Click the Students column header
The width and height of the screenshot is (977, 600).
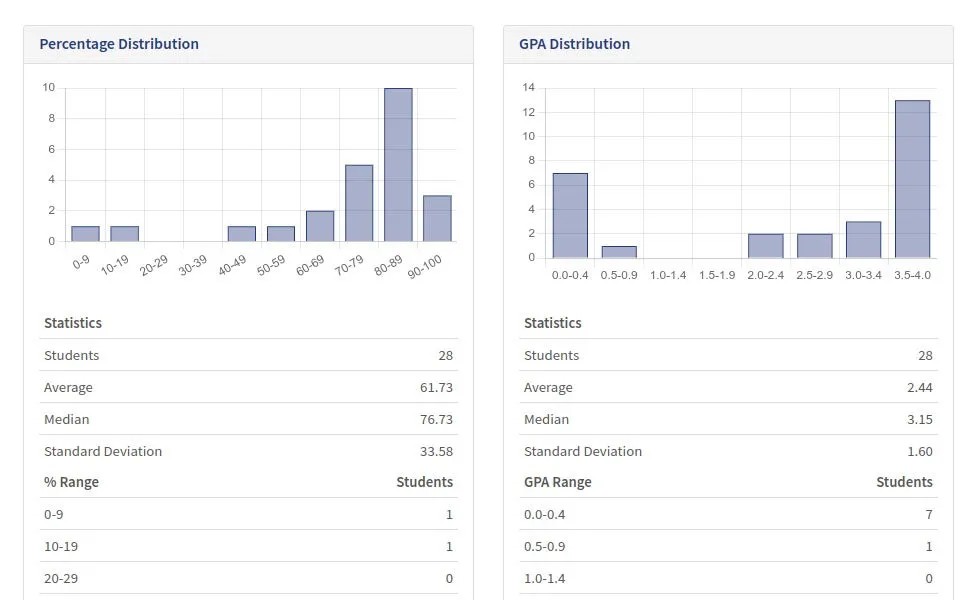tap(425, 482)
